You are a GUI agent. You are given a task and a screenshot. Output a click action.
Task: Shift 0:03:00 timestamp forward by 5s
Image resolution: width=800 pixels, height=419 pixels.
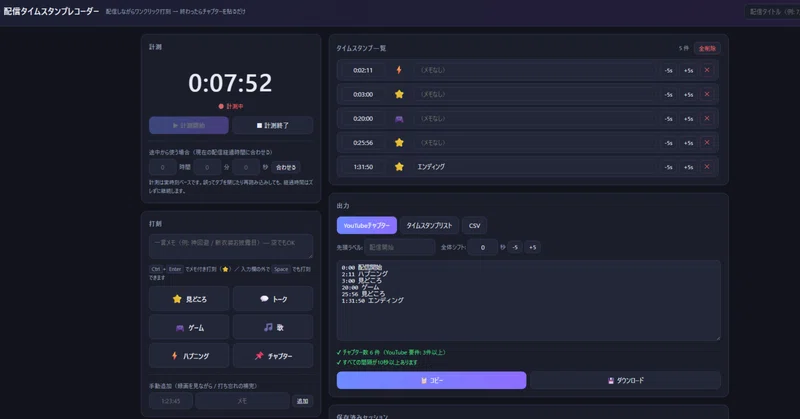click(x=688, y=94)
